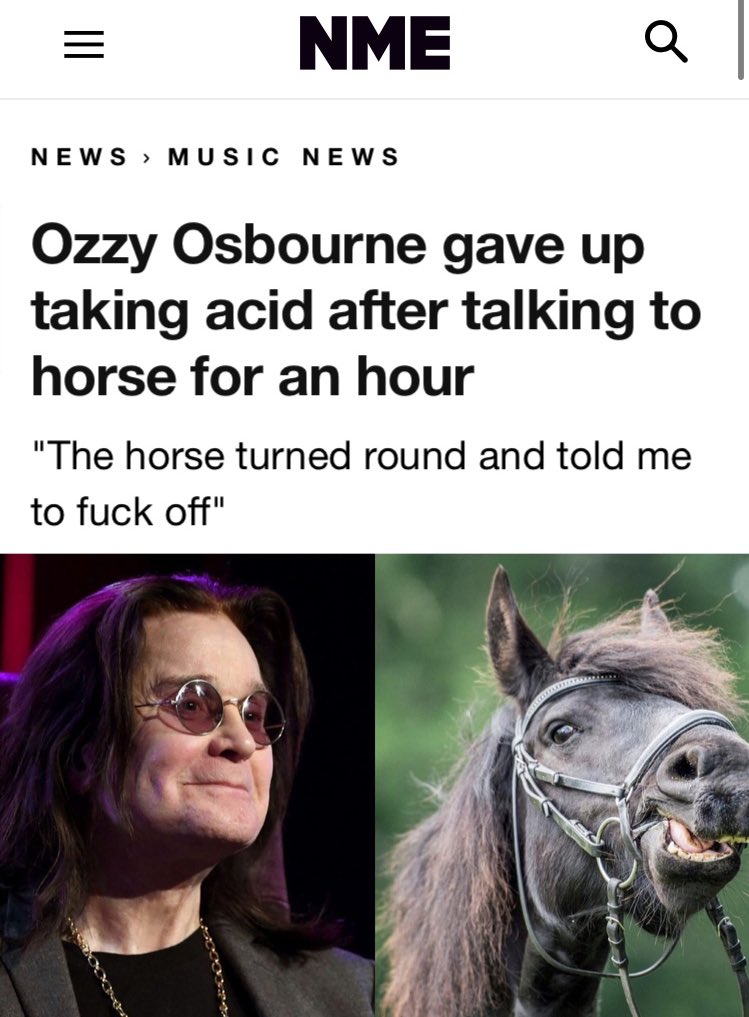
Task: Click "horse for an hour" headline line
Action: (x=253, y=377)
